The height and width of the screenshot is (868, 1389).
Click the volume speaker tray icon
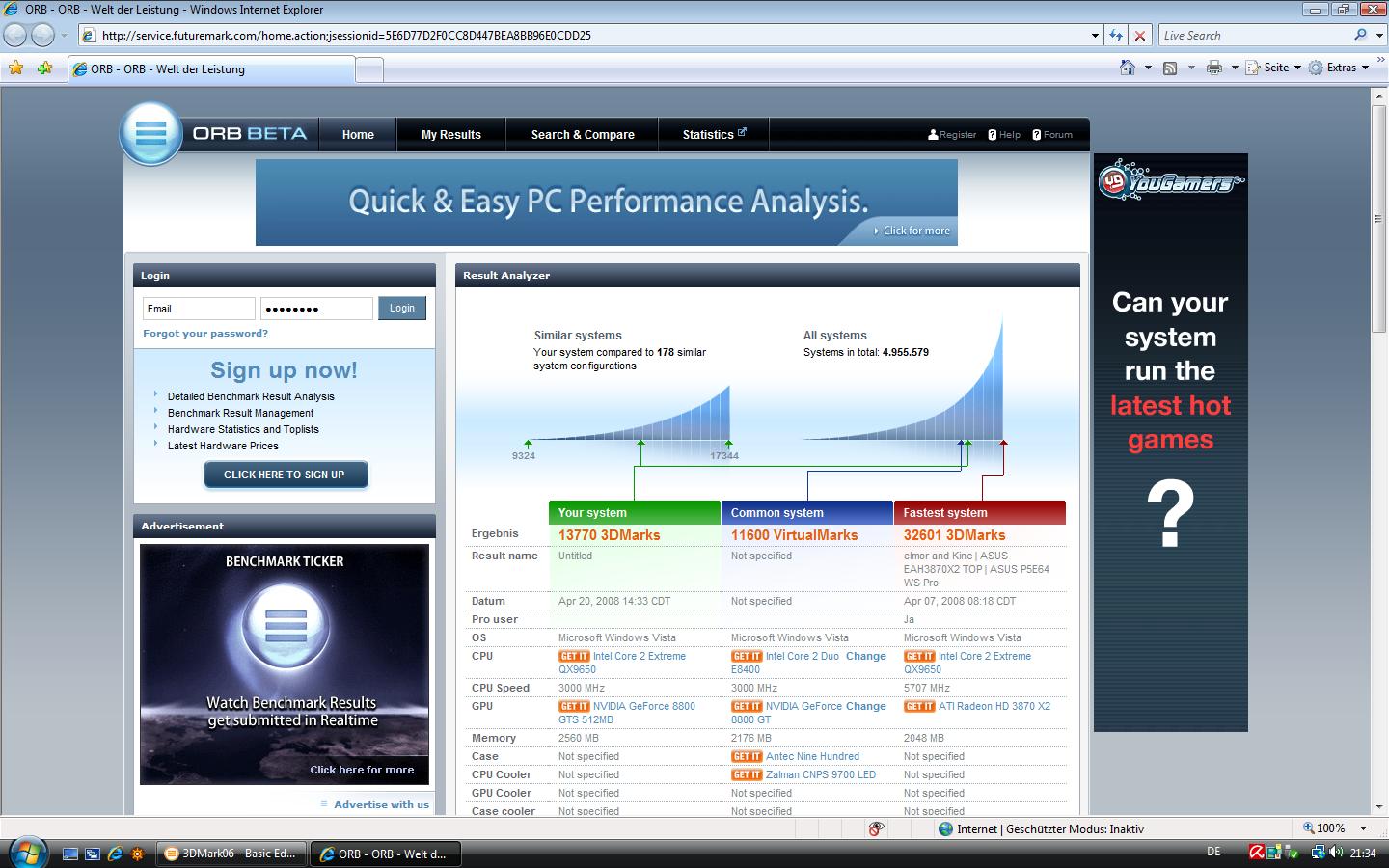(1336, 853)
